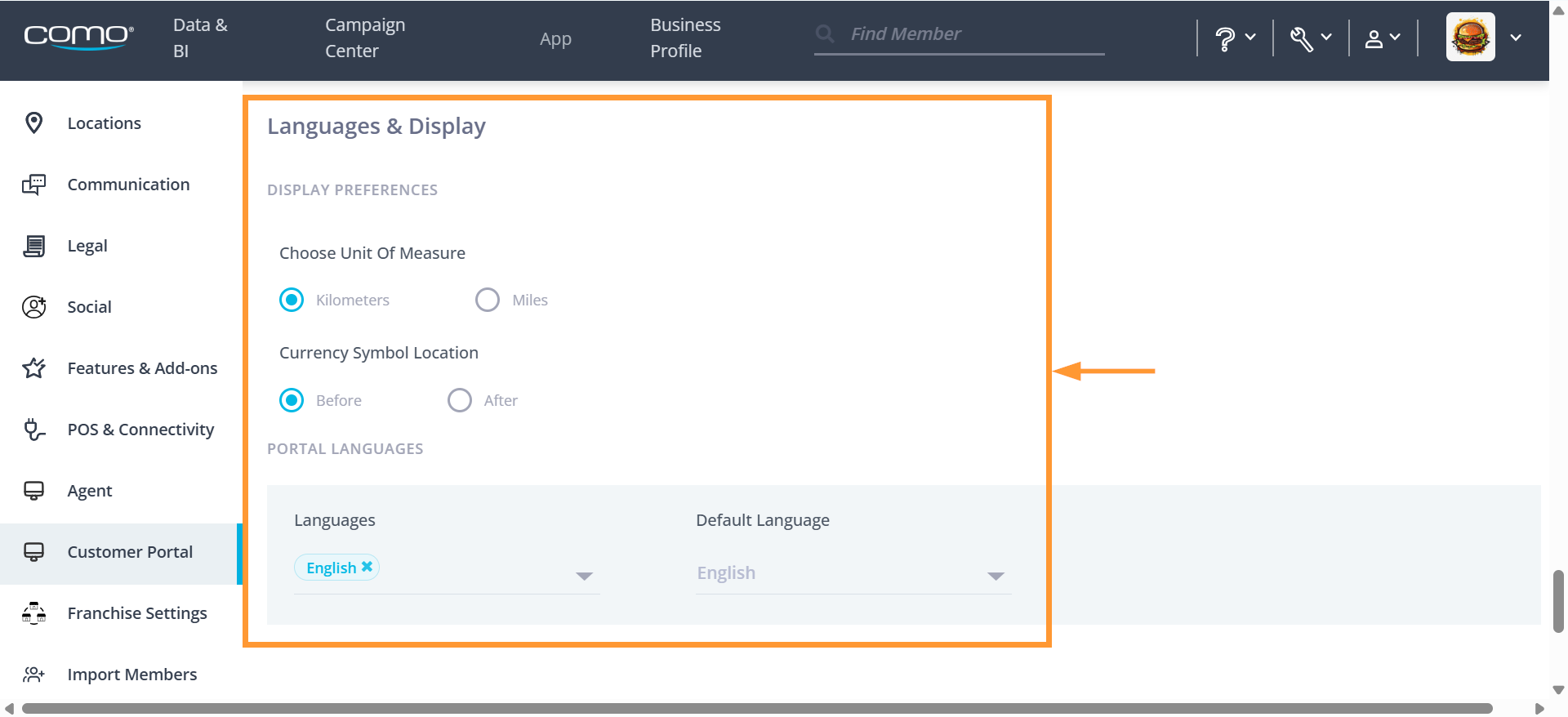This screenshot has width=1568, height=717.
Task: Click the Find Member search field
Action: point(959,34)
